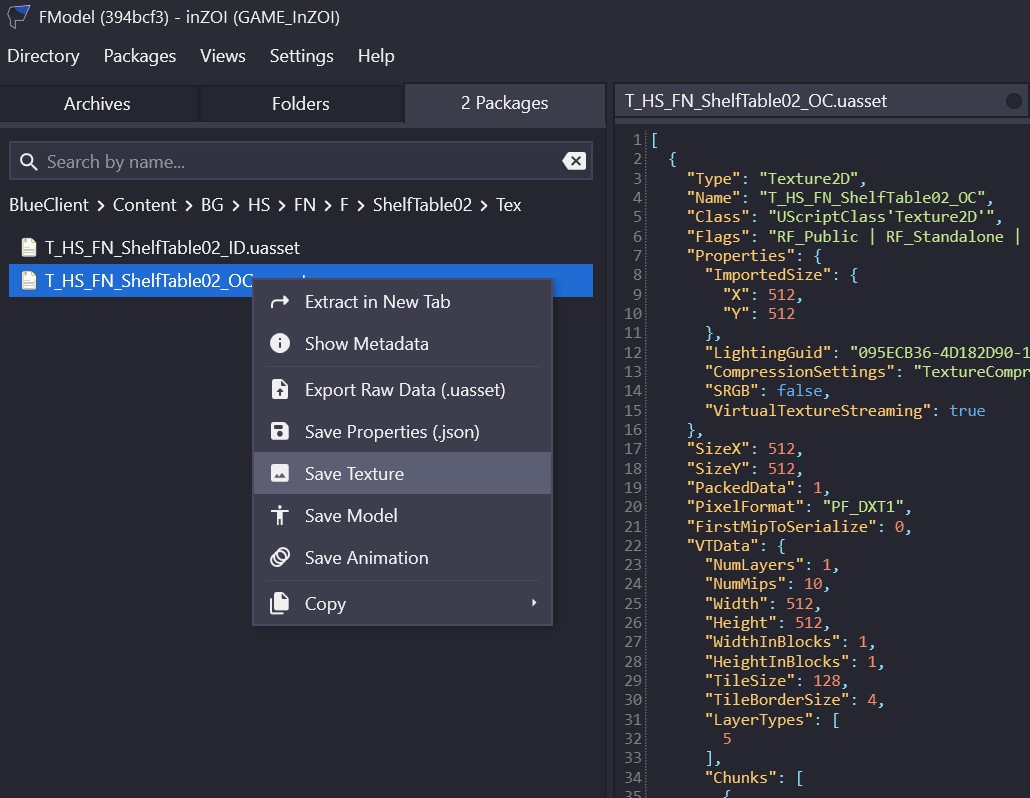Image resolution: width=1030 pixels, height=798 pixels.
Task: Click the Extract in New Tab arrow icon
Action: click(x=280, y=301)
